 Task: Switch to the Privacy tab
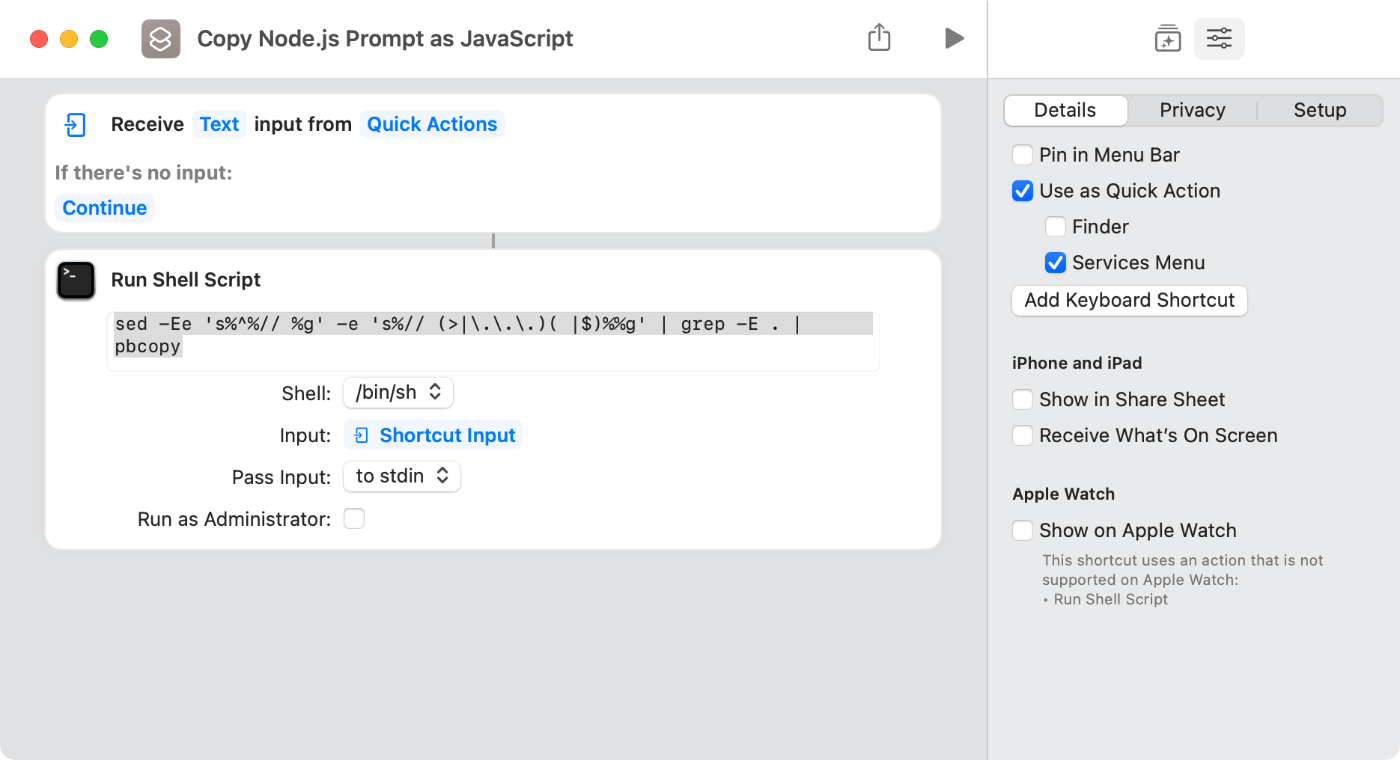tap(1192, 110)
